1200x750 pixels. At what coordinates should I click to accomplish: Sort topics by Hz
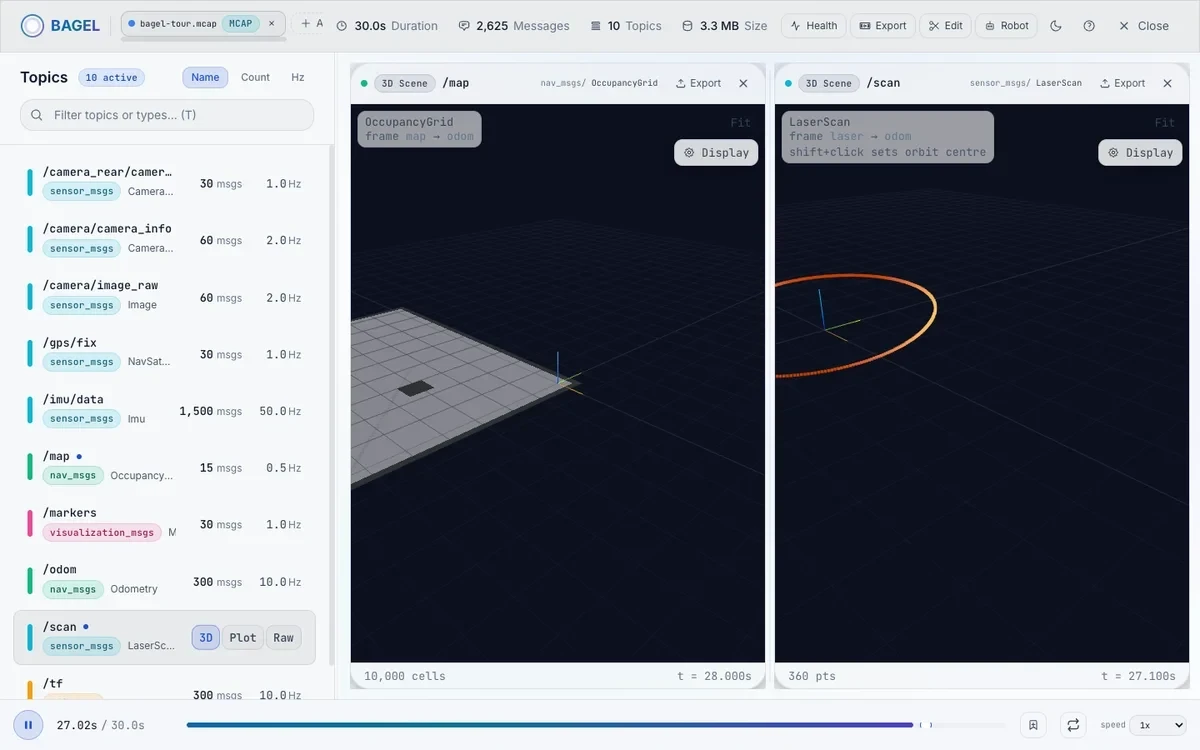[298, 77]
